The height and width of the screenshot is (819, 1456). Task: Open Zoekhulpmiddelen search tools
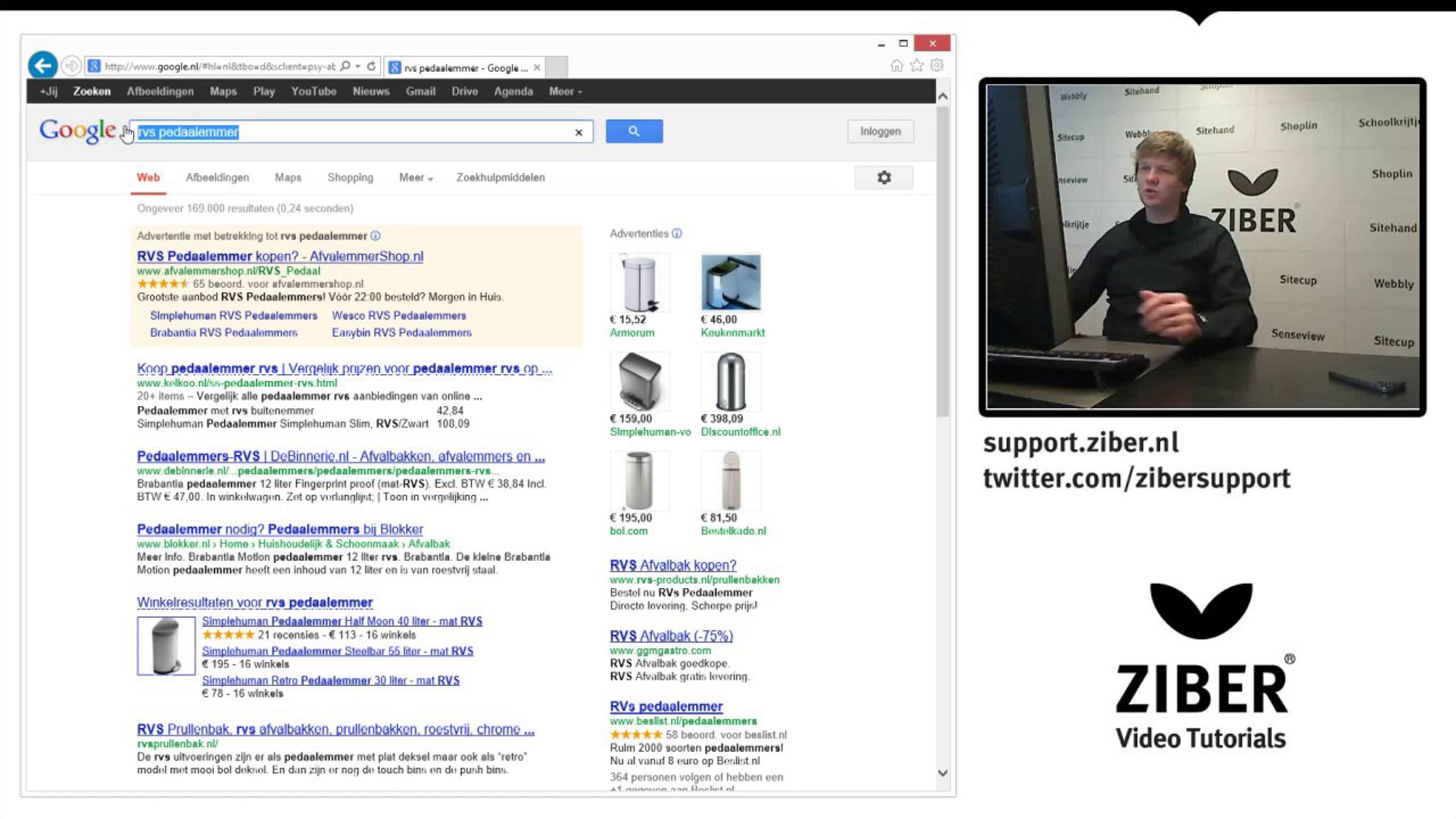coord(500,178)
